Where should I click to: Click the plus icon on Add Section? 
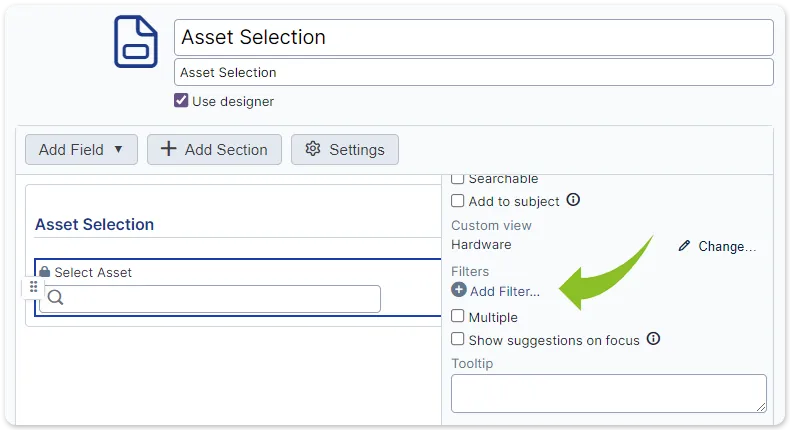tap(168, 149)
